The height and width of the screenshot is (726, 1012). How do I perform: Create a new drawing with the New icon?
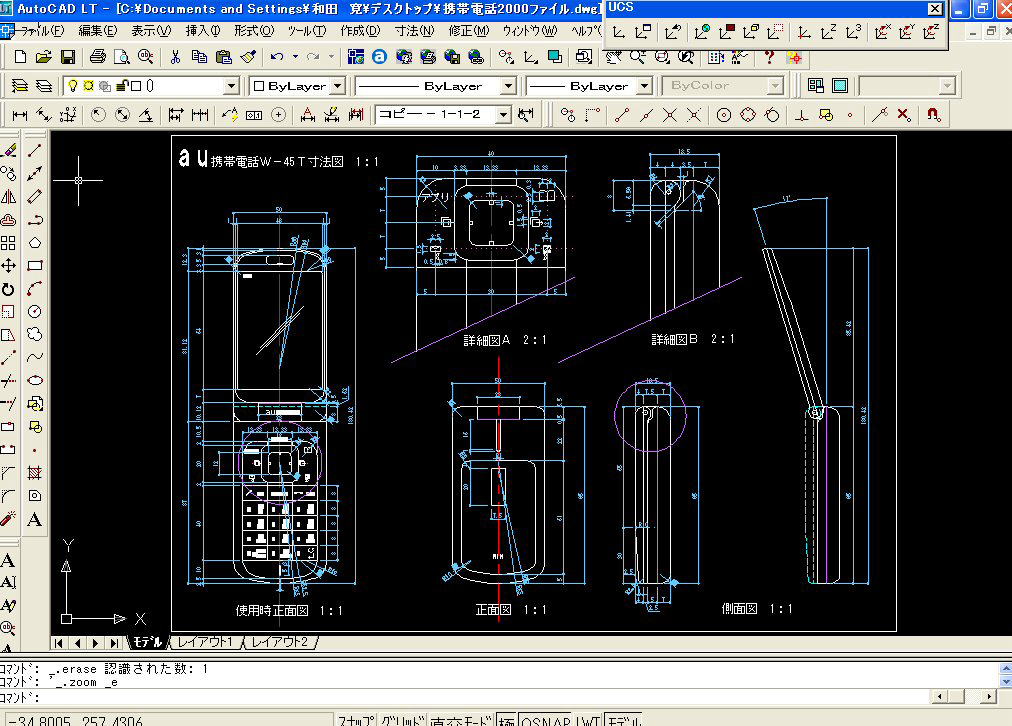[x=20, y=57]
